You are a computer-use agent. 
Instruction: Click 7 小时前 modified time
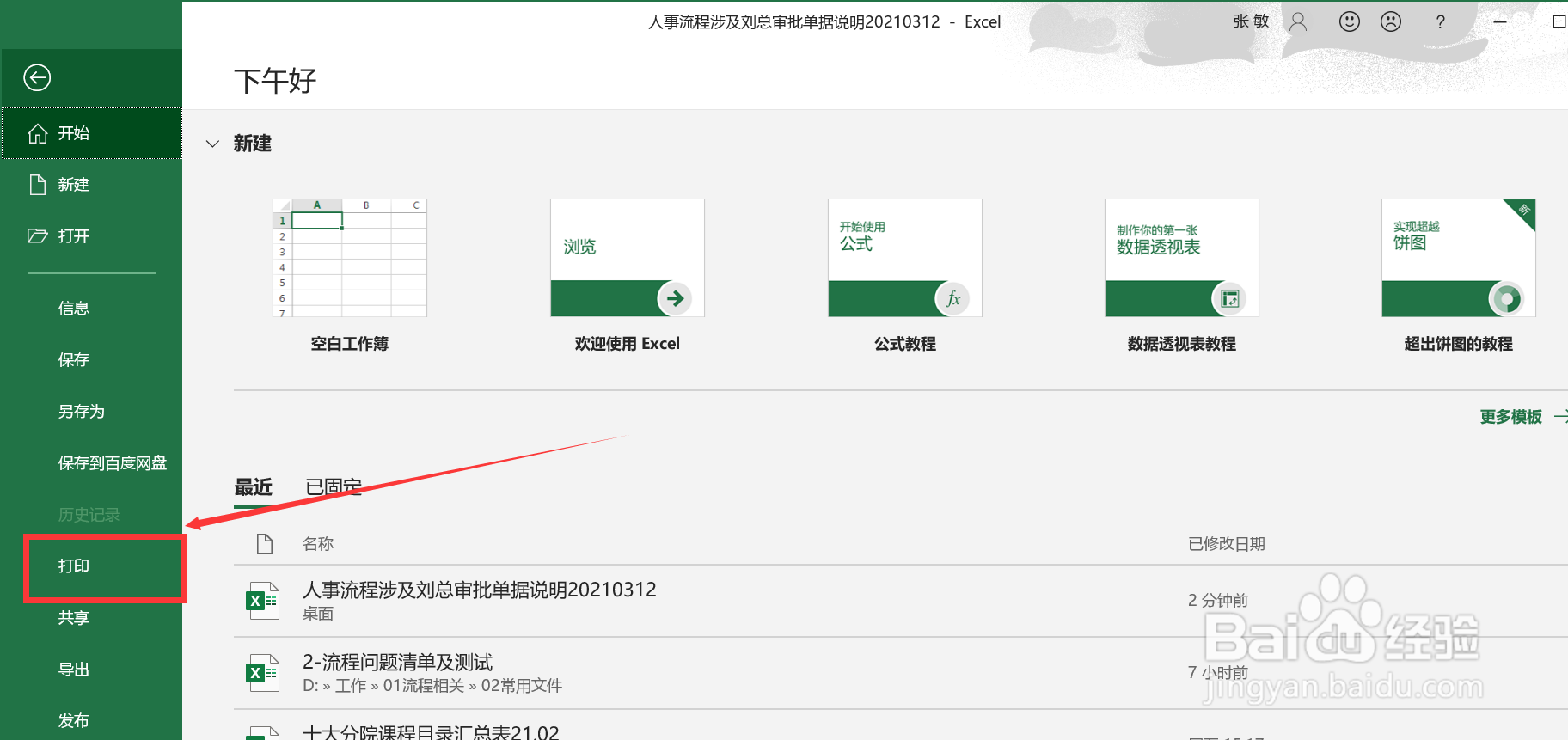[1218, 672]
